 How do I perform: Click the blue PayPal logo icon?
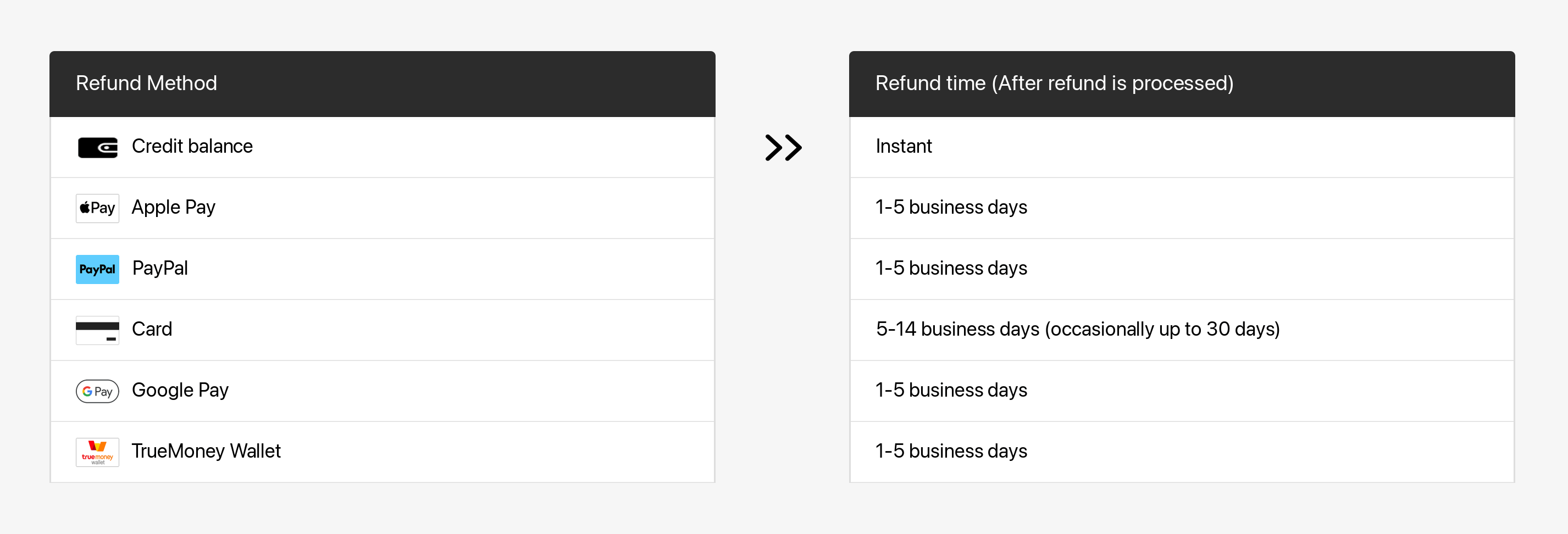97,269
